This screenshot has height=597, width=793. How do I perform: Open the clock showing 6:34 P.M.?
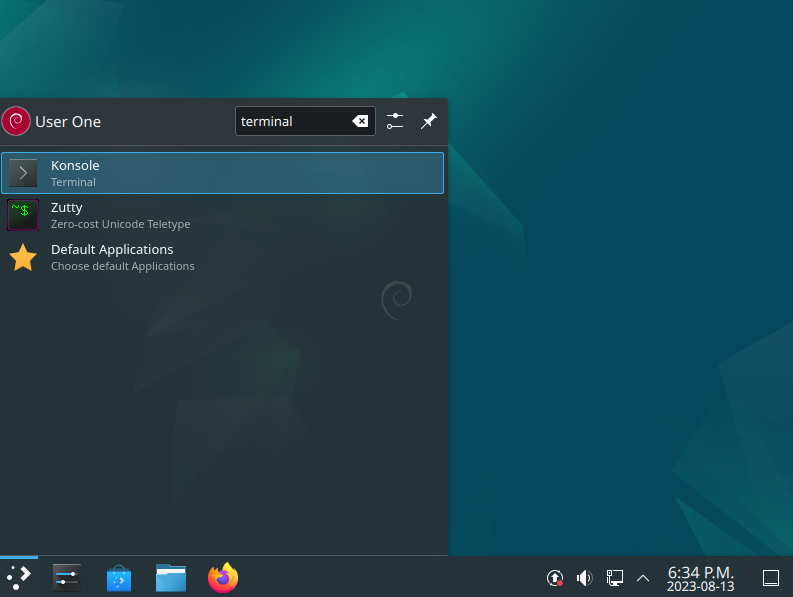[x=700, y=572]
